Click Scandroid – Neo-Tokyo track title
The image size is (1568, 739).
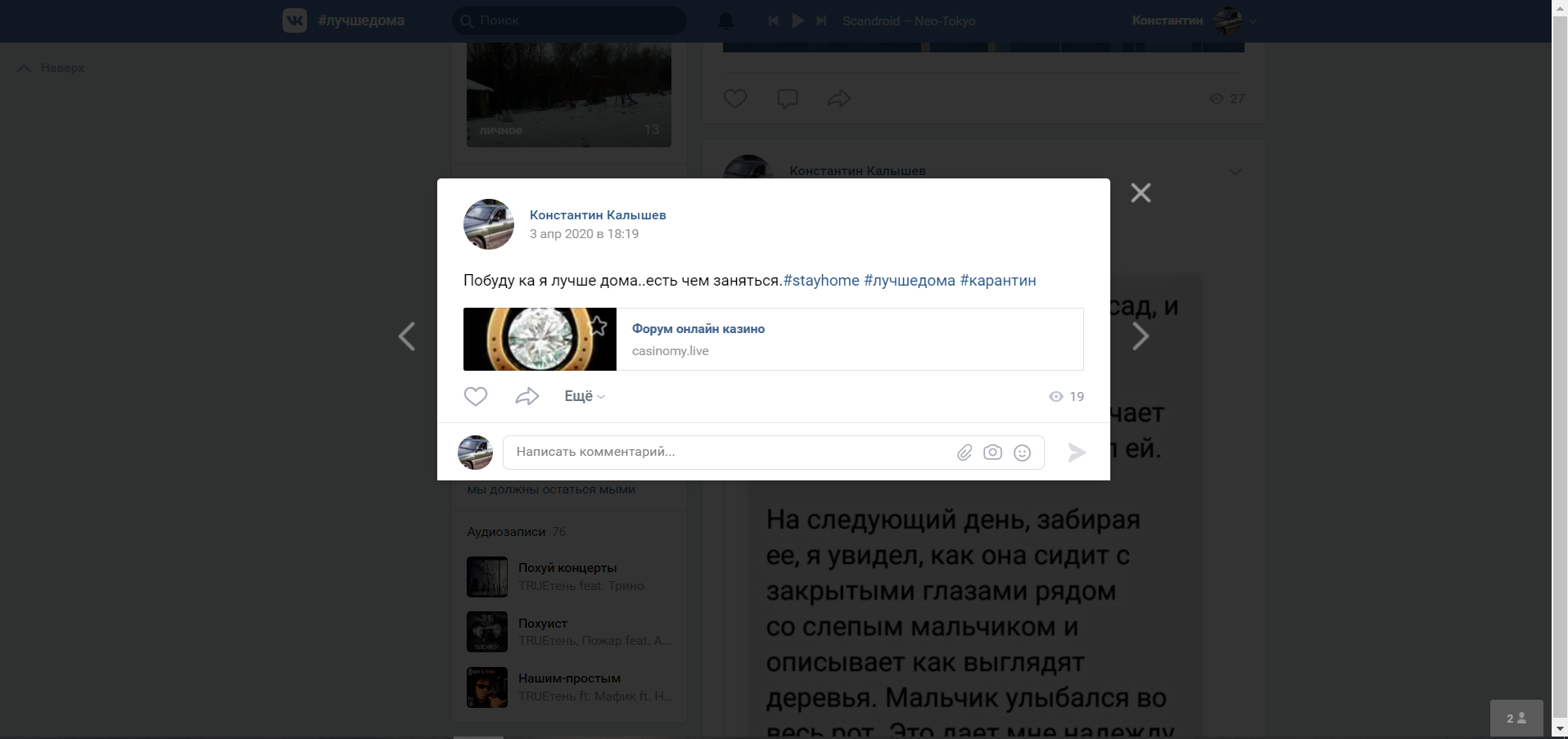[x=909, y=21]
